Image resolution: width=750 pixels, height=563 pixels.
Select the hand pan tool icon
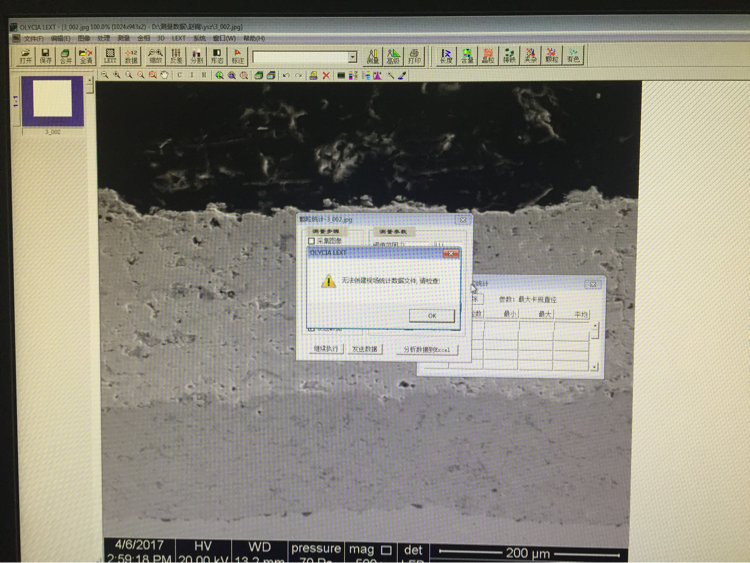165,75
